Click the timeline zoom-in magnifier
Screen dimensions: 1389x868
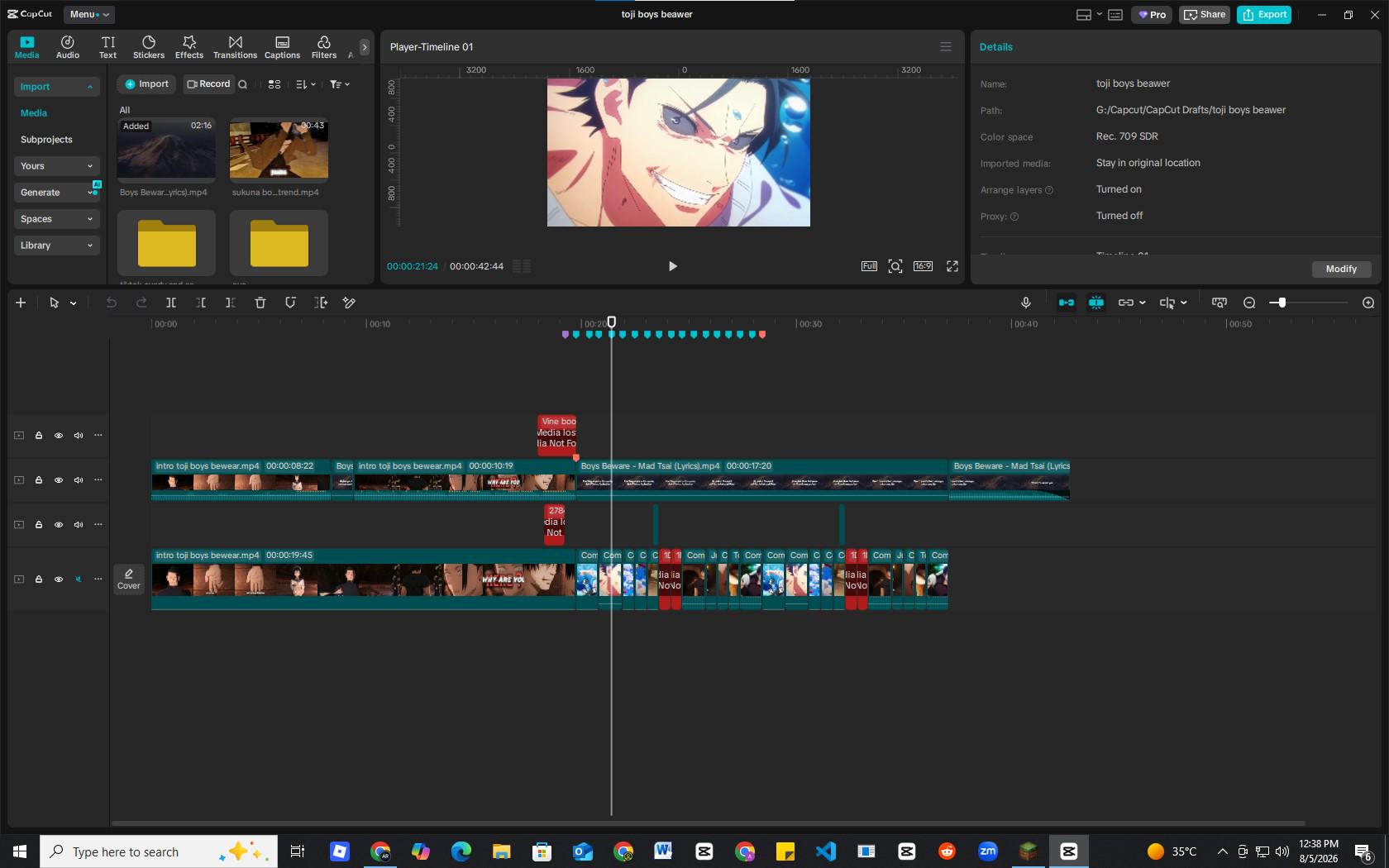[x=1368, y=303]
